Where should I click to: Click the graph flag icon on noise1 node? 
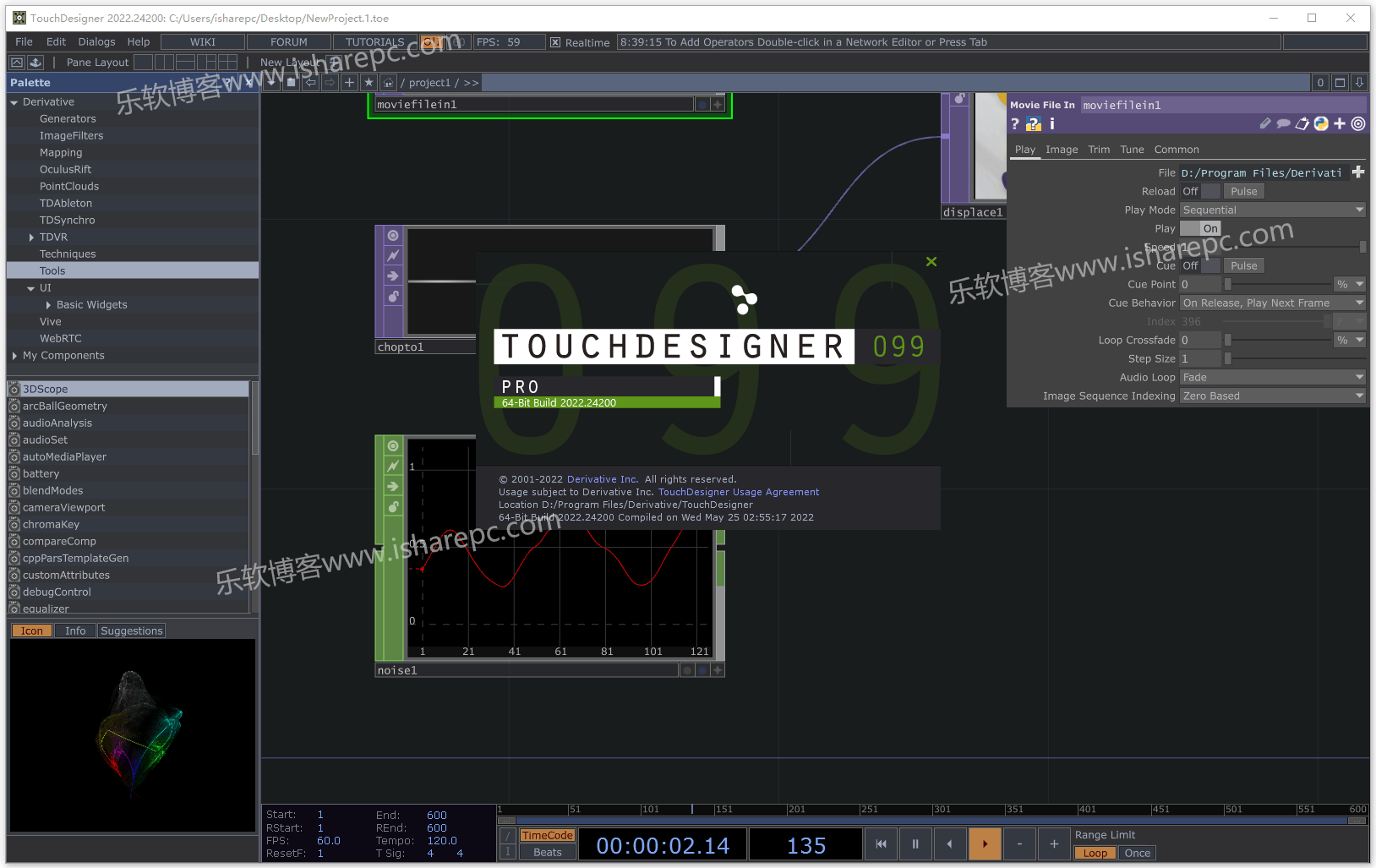point(393,466)
